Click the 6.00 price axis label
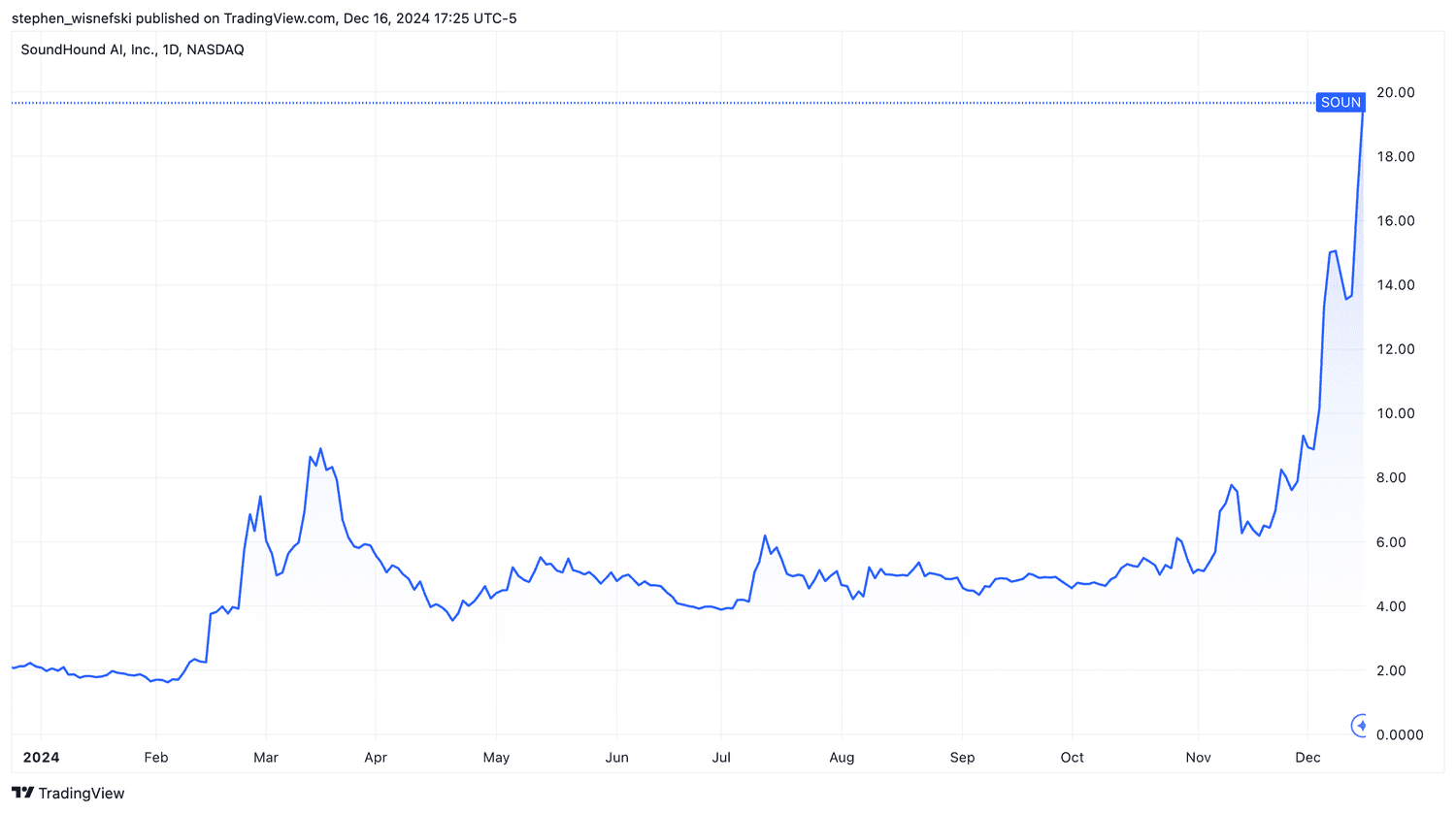Image resolution: width=1456 pixels, height=813 pixels. (1392, 541)
